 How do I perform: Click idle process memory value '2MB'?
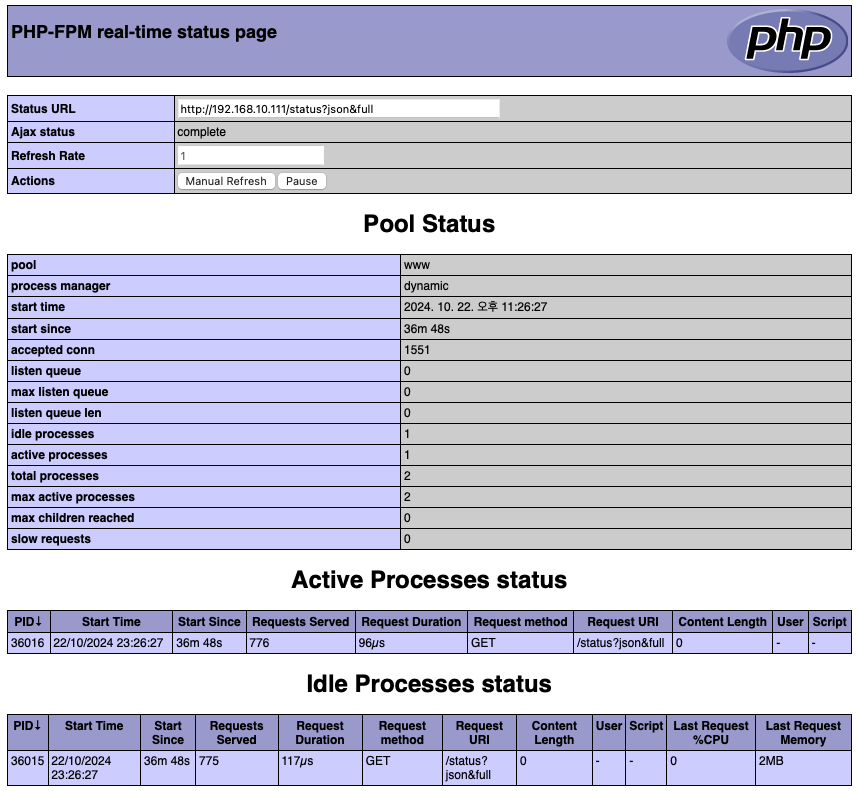[771, 761]
